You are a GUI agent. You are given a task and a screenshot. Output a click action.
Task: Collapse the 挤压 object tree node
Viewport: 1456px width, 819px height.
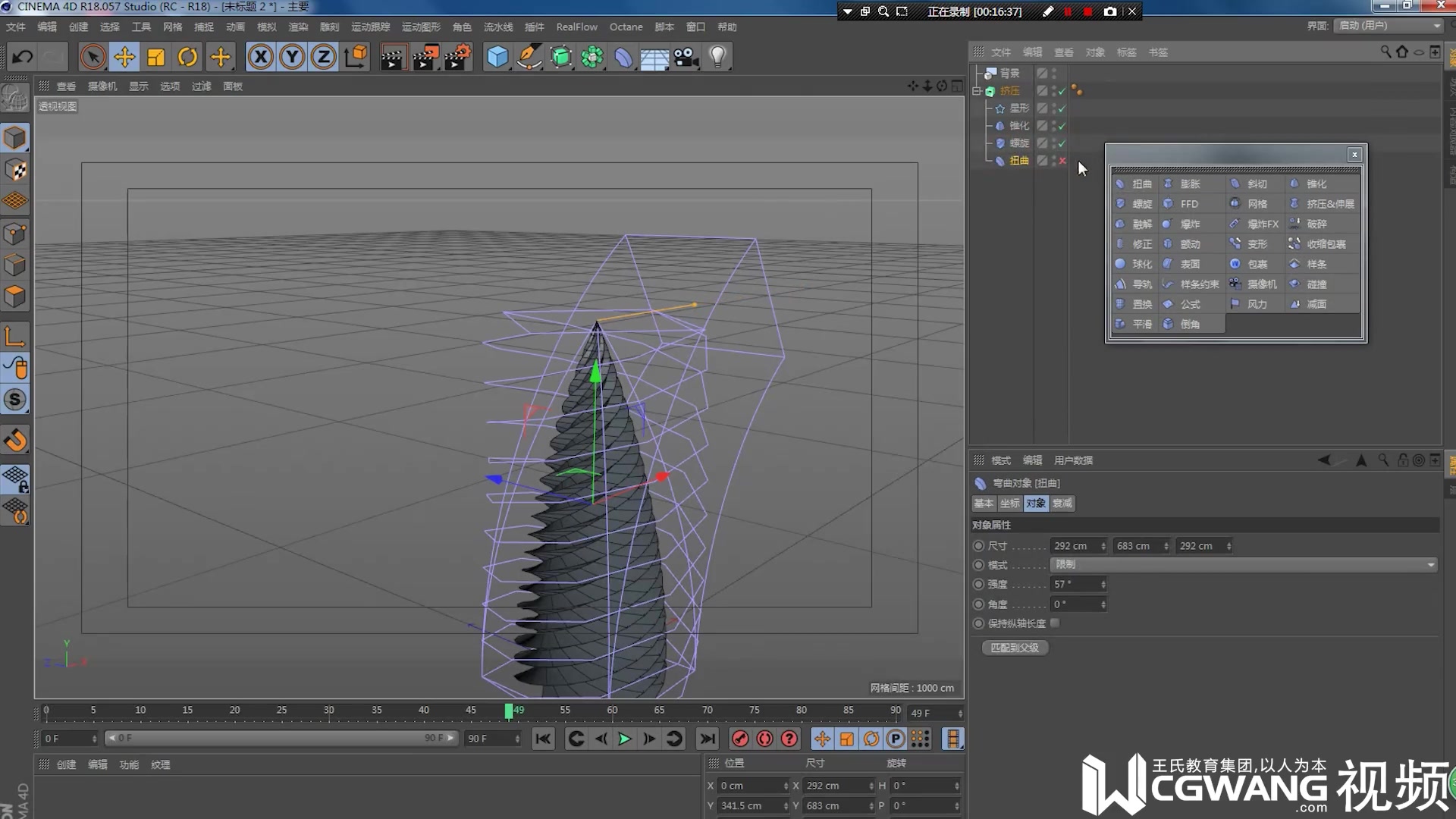(977, 91)
